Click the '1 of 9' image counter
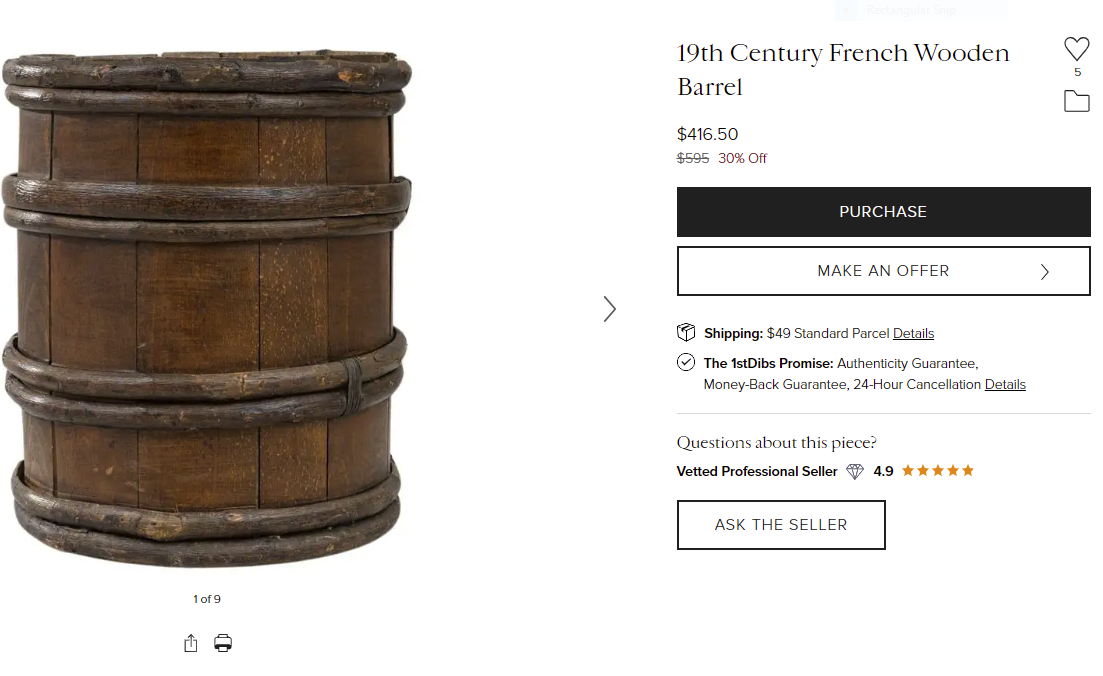The image size is (1103, 676). point(207,600)
